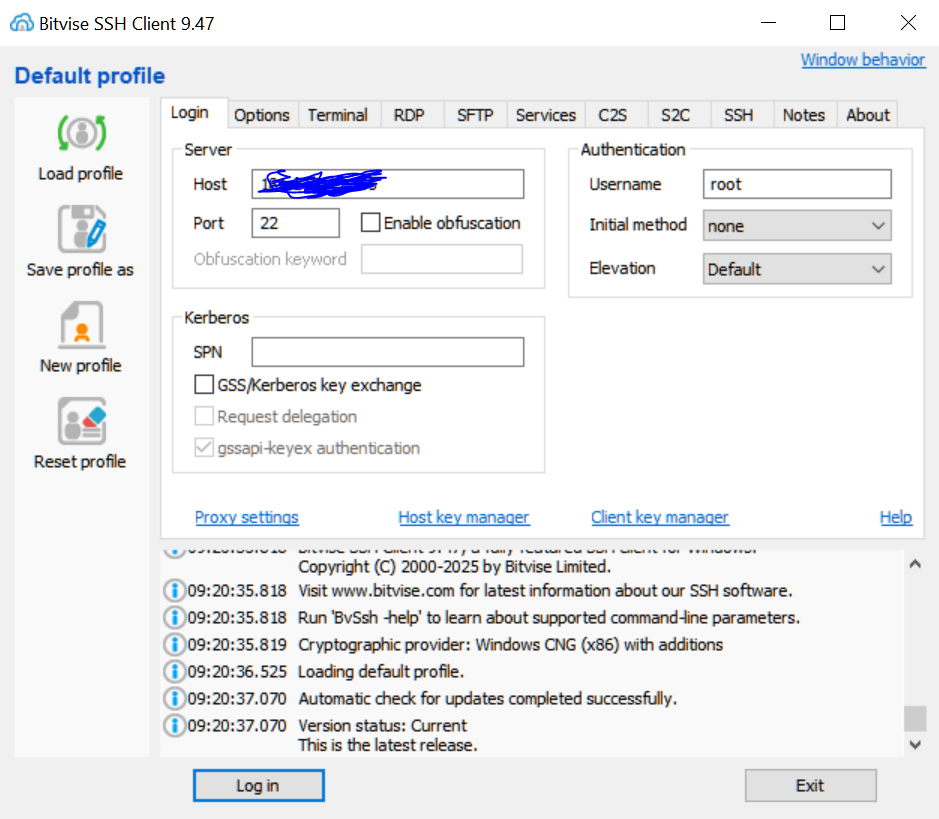The height and width of the screenshot is (819, 939).
Task: Click info icon beside Cryptographic provider entry
Action: tap(174, 644)
